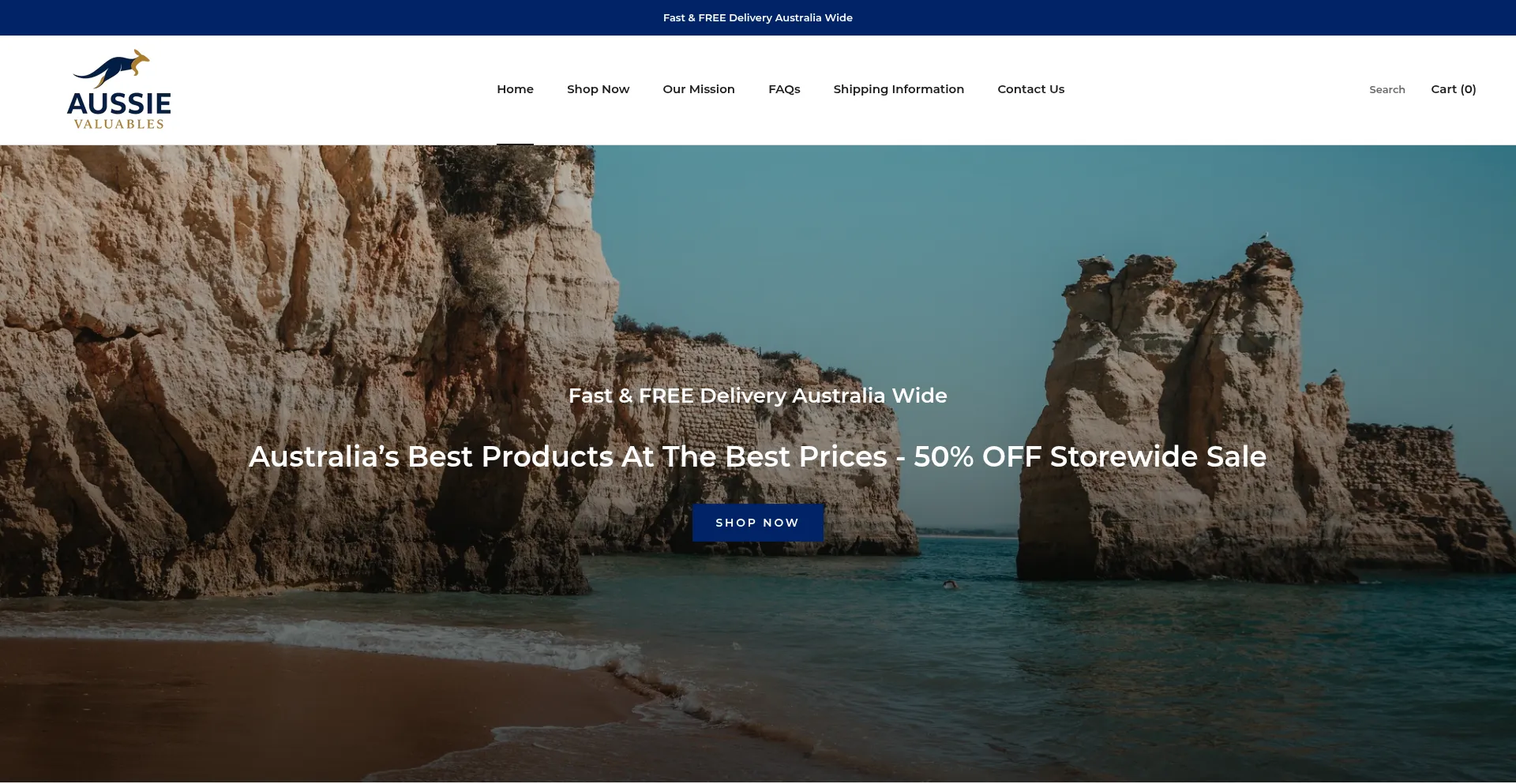Open the Our Mission page
The width and height of the screenshot is (1516, 784).
click(698, 89)
